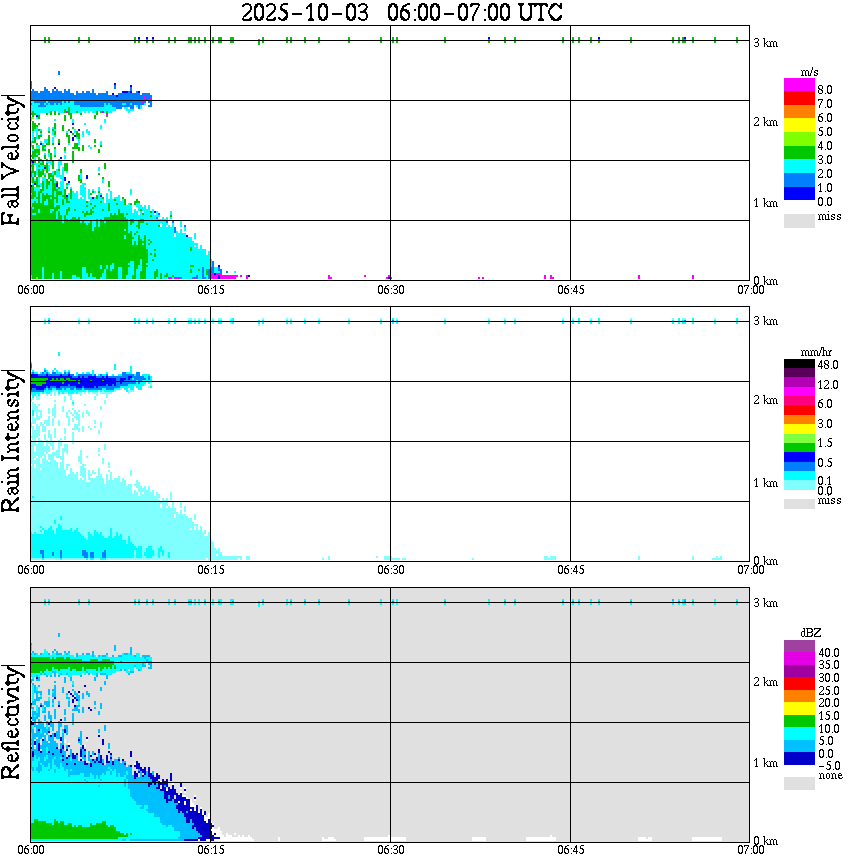The width and height of the screenshot is (850, 868).
Task: Click the dBZ unit label of reflectivity legend
Action: [x=810, y=633]
